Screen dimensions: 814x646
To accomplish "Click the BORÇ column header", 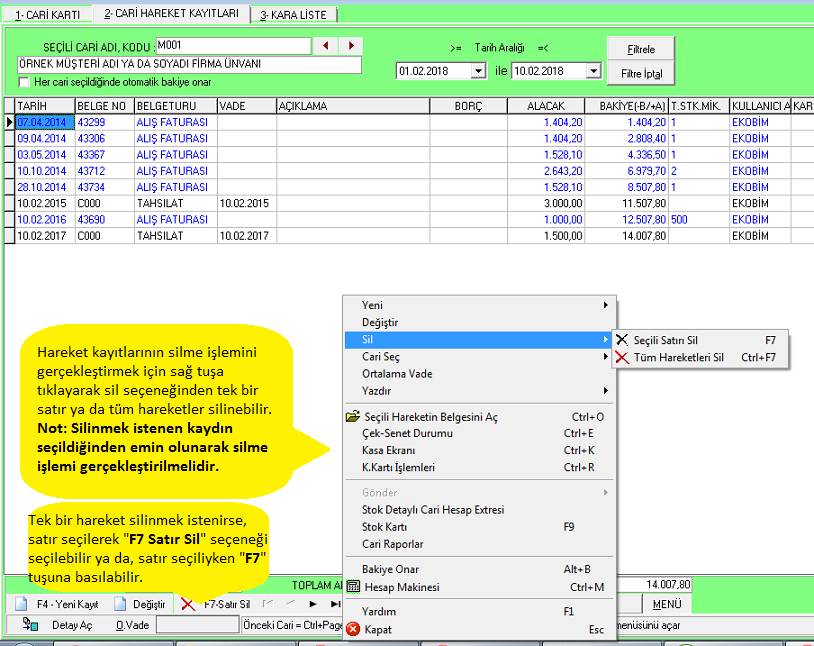I will click(x=469, y=106).
